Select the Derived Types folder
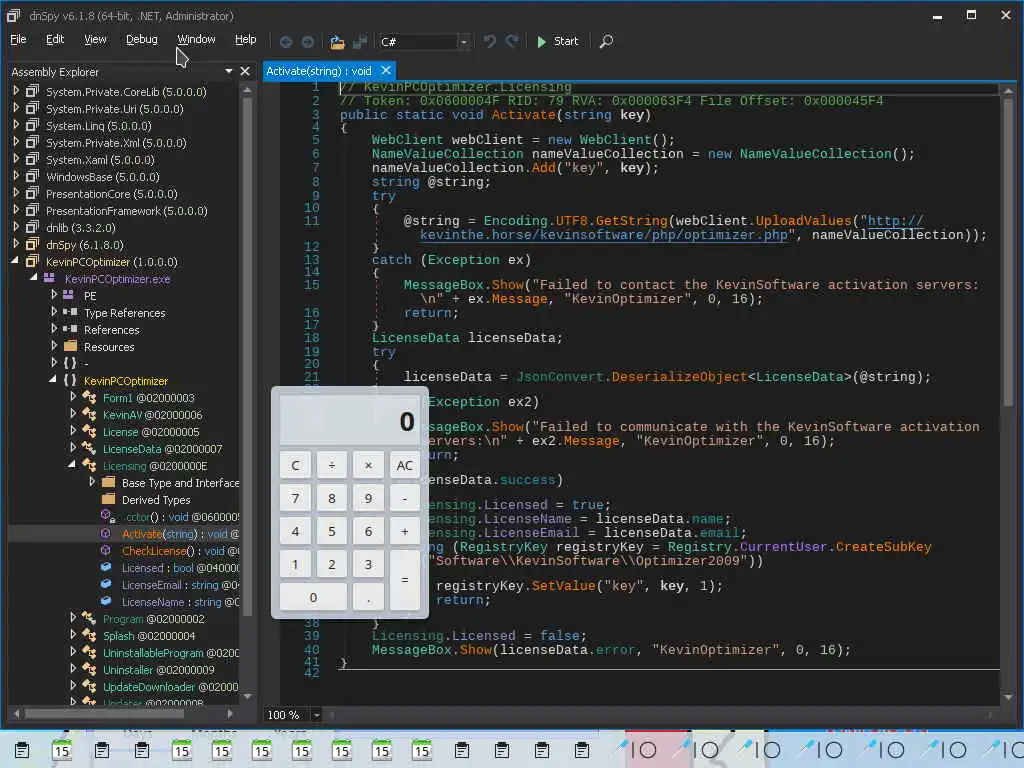This screenshot has height=768, width=1024. tap(156, 500)
